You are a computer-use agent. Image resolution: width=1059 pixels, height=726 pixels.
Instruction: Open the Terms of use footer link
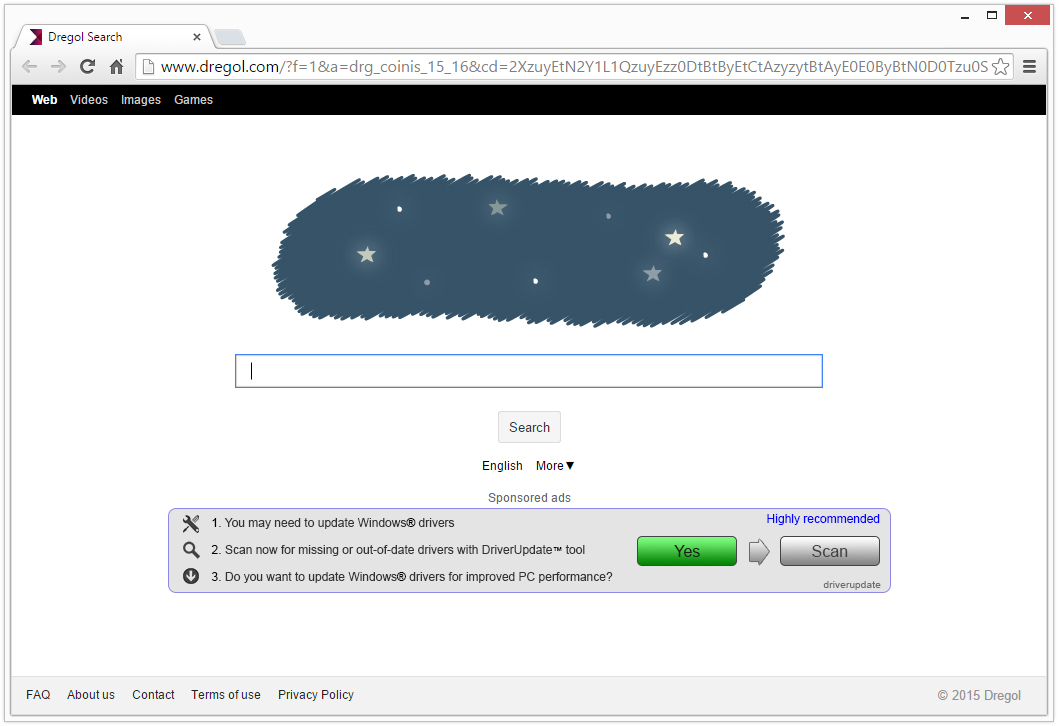coord(226,695)
